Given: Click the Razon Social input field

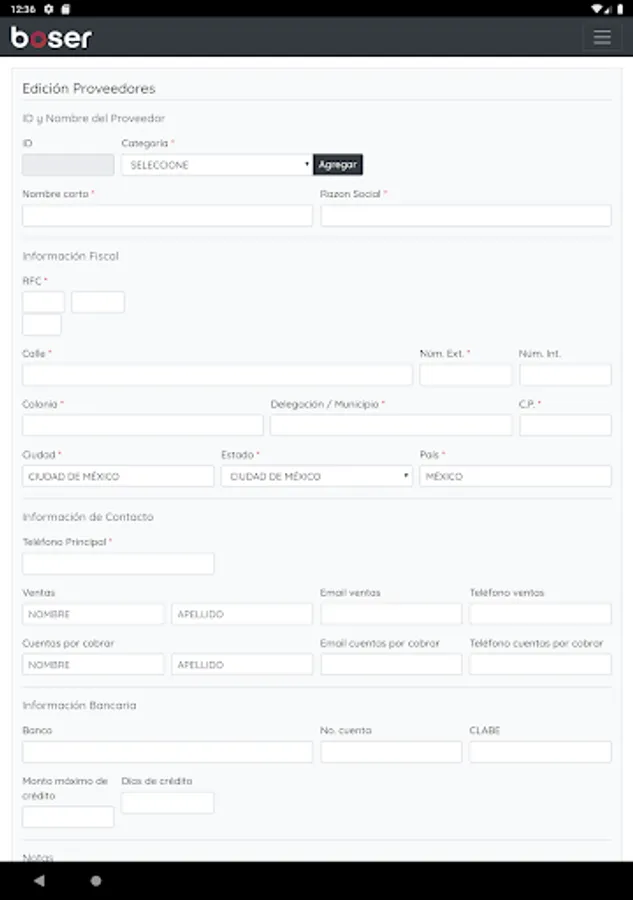Looking at the screenshot, I should [x=465, y=216].
